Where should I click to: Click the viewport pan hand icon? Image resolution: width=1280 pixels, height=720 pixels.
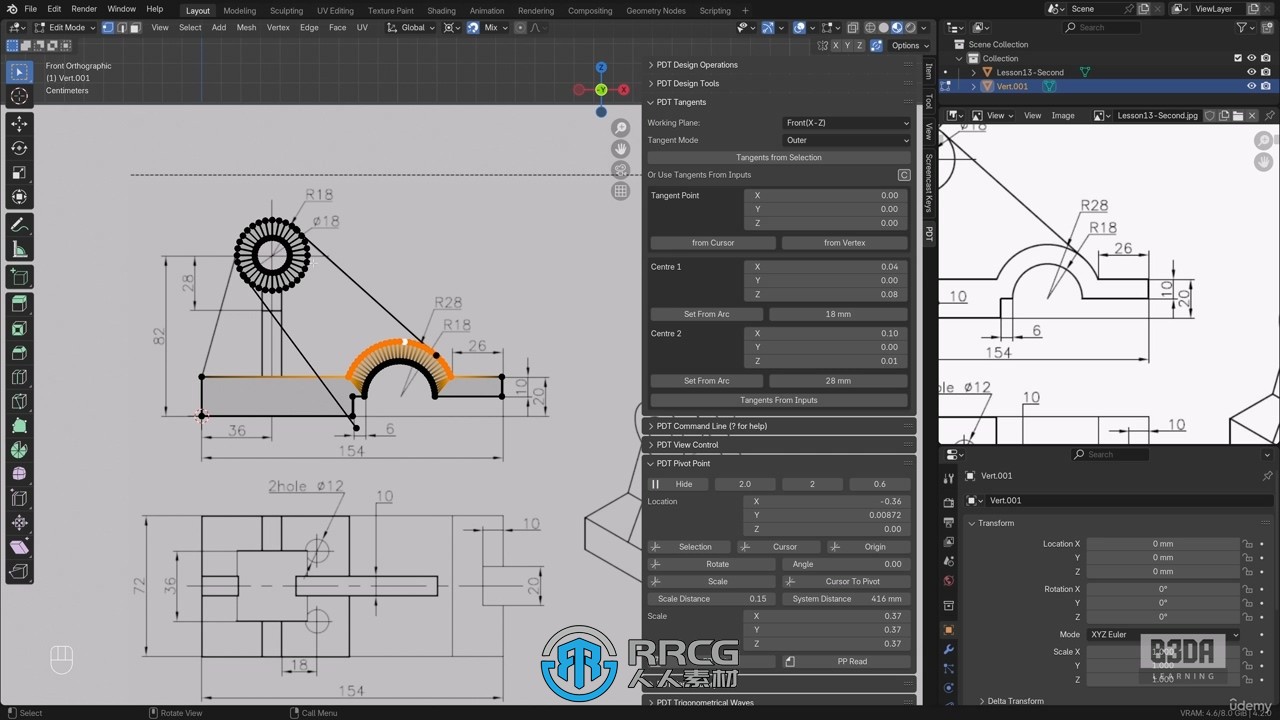click(x=621, y=149)
